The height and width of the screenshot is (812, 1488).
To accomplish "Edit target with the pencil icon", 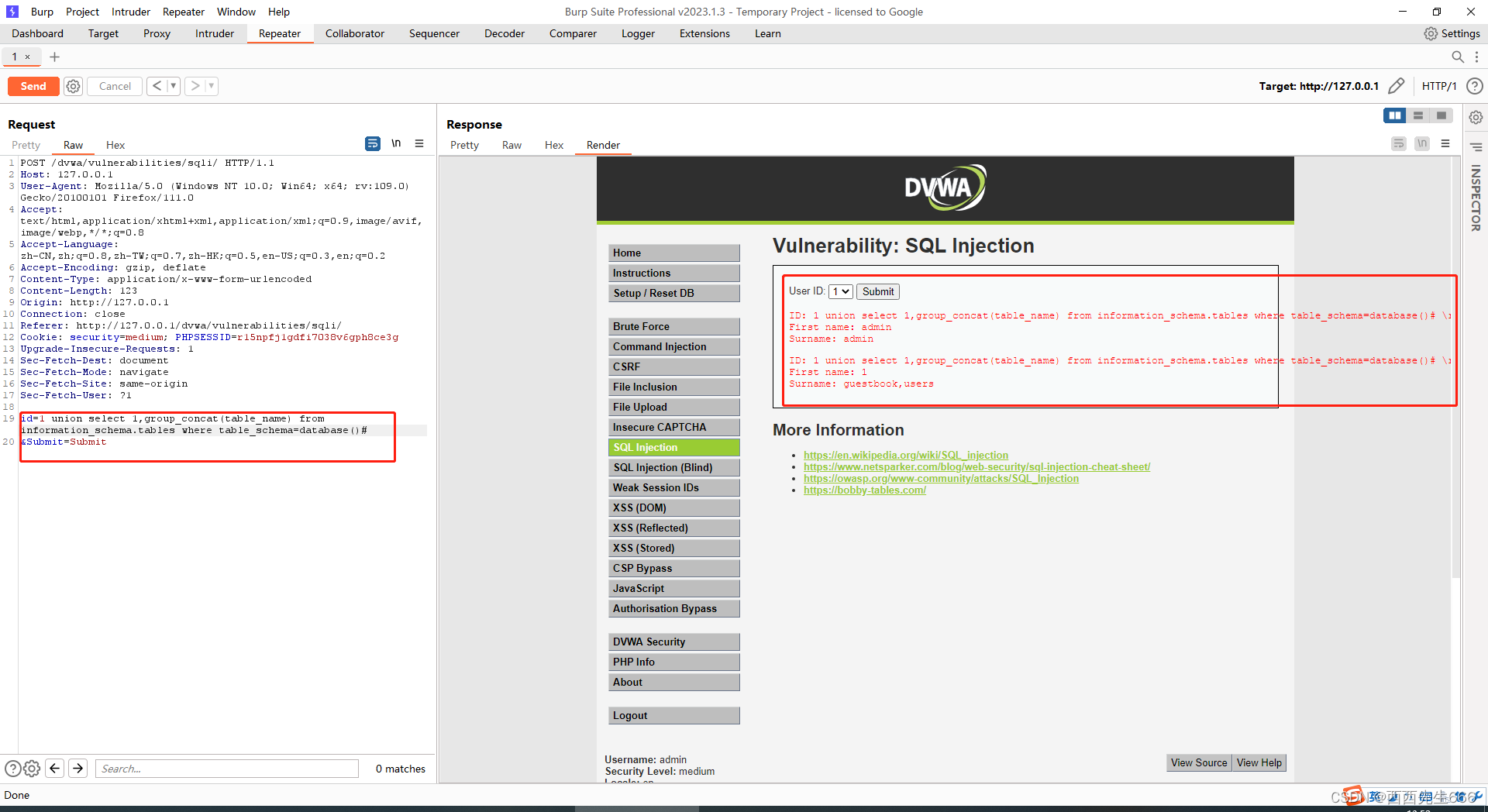I will pos(1396,86).
